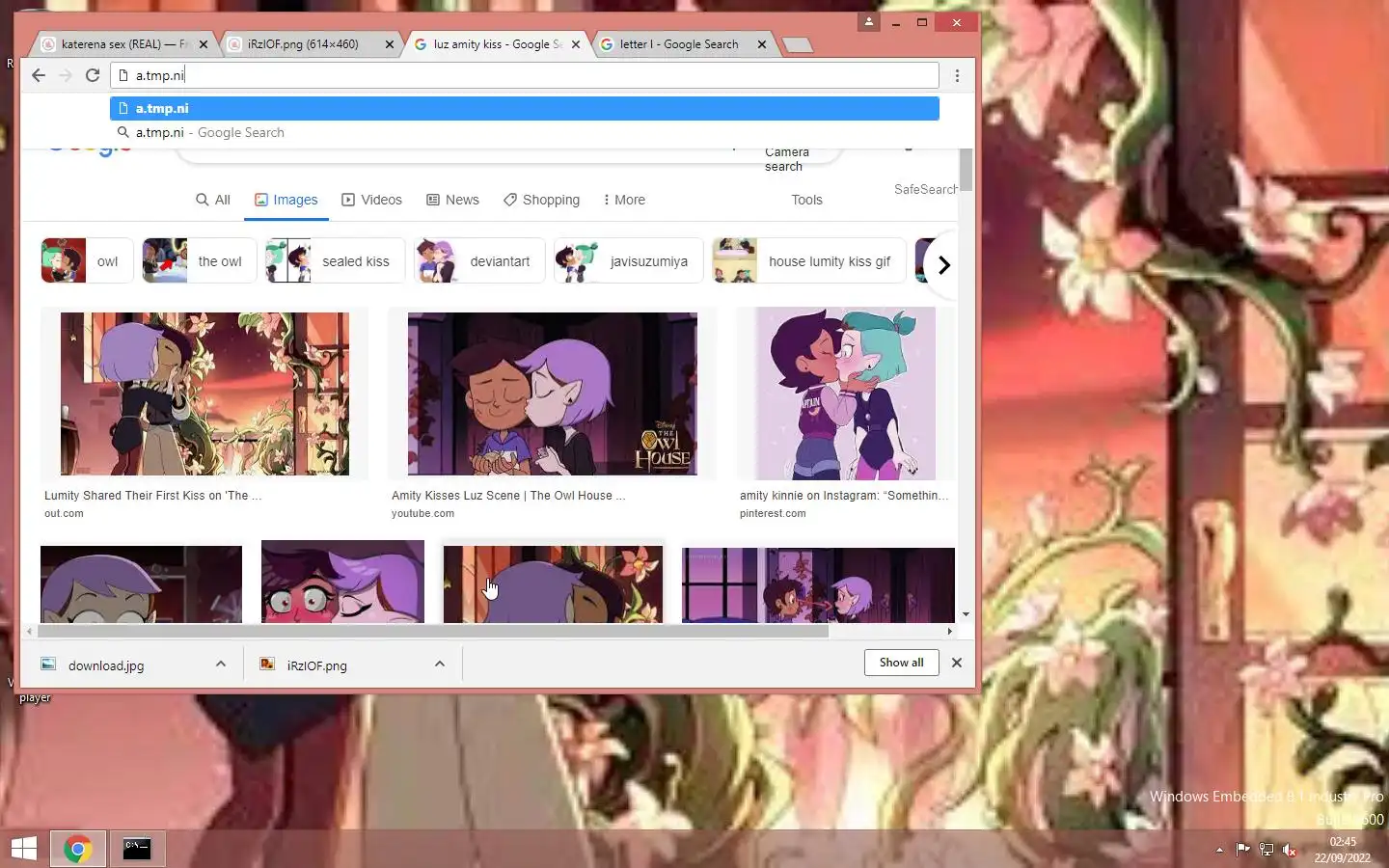This screenshot has width=1389, height=868.
Task: Click the browser back arrow
Action: click(x=39, y=75)
